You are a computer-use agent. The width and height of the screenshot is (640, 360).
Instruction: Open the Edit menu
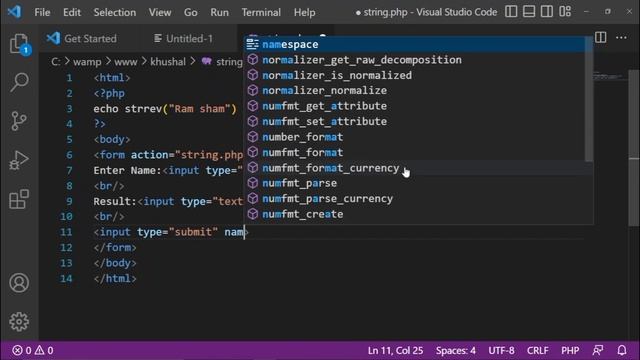pos(72,12)
